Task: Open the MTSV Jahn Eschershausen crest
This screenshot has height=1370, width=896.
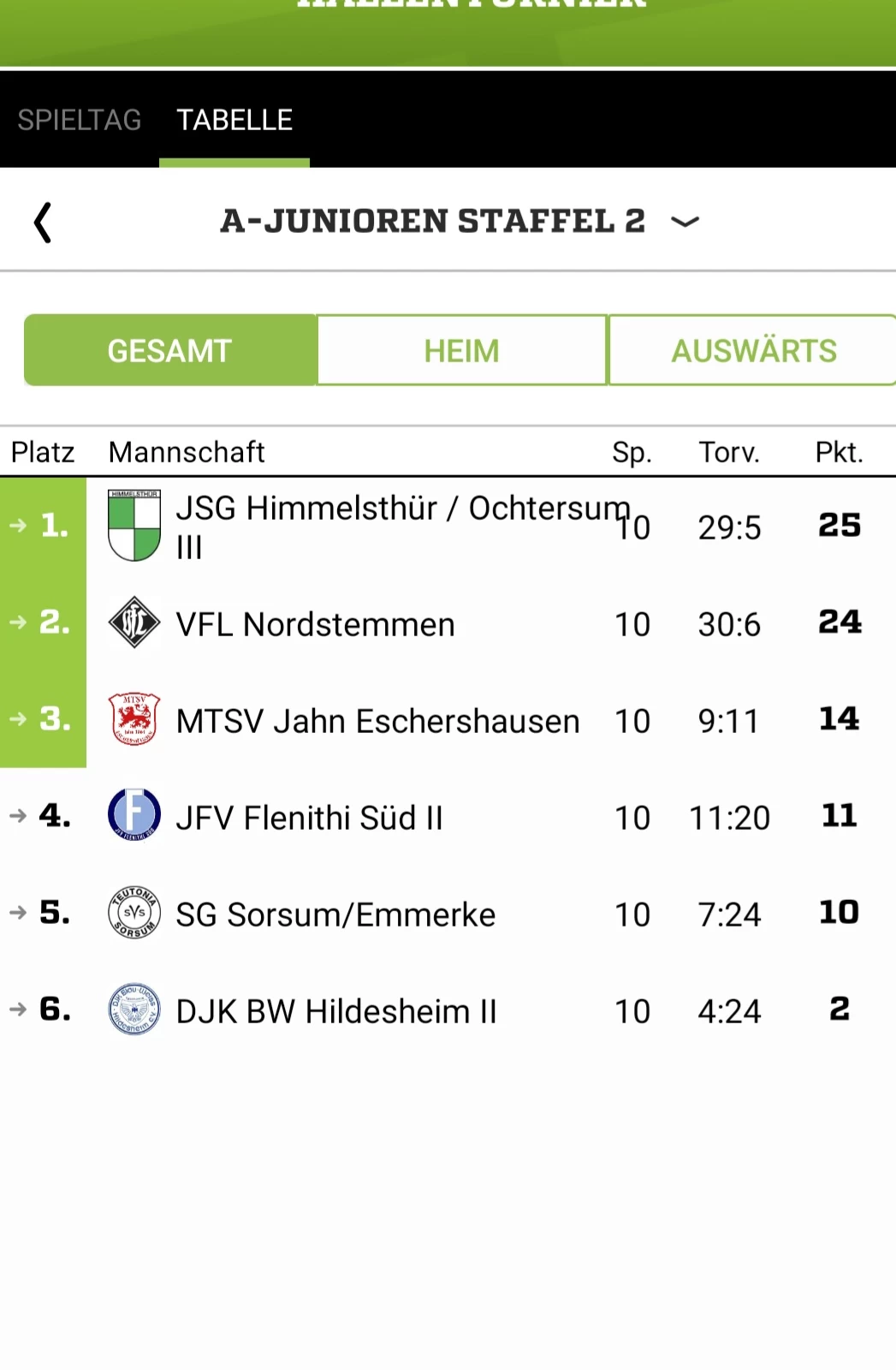Action: tap(134, 719)
